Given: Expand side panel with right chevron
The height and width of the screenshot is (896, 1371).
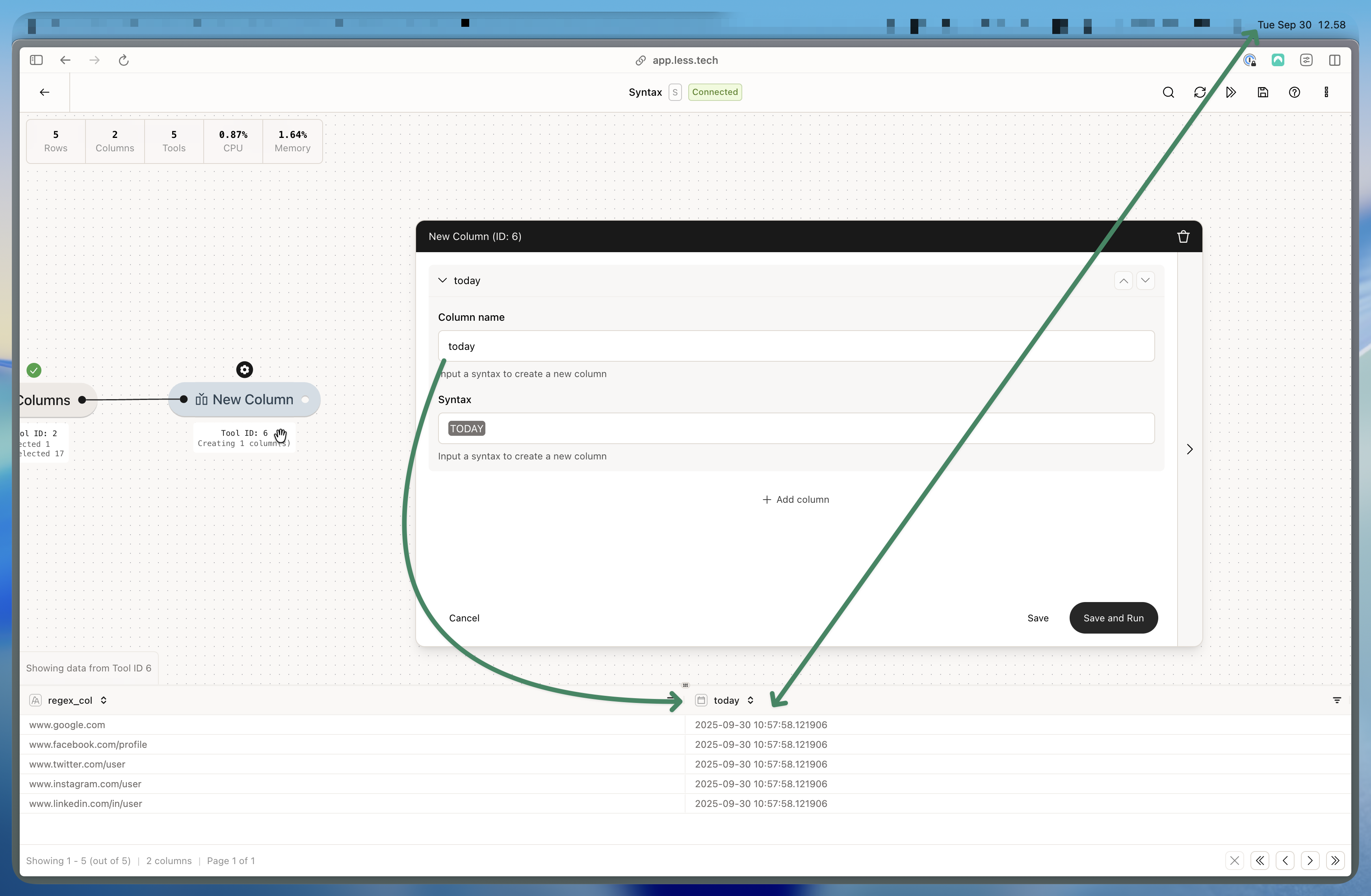Looking at the screenshot, I should (x=1189, y=449).
